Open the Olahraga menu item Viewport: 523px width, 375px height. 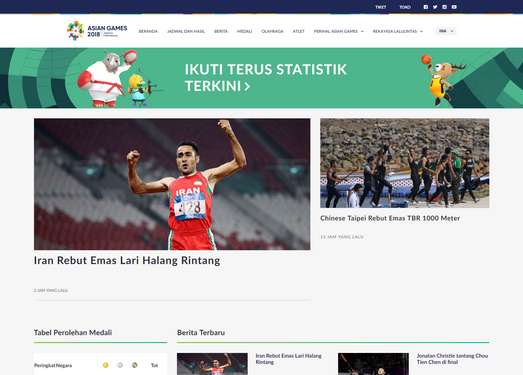pos(272,31)
